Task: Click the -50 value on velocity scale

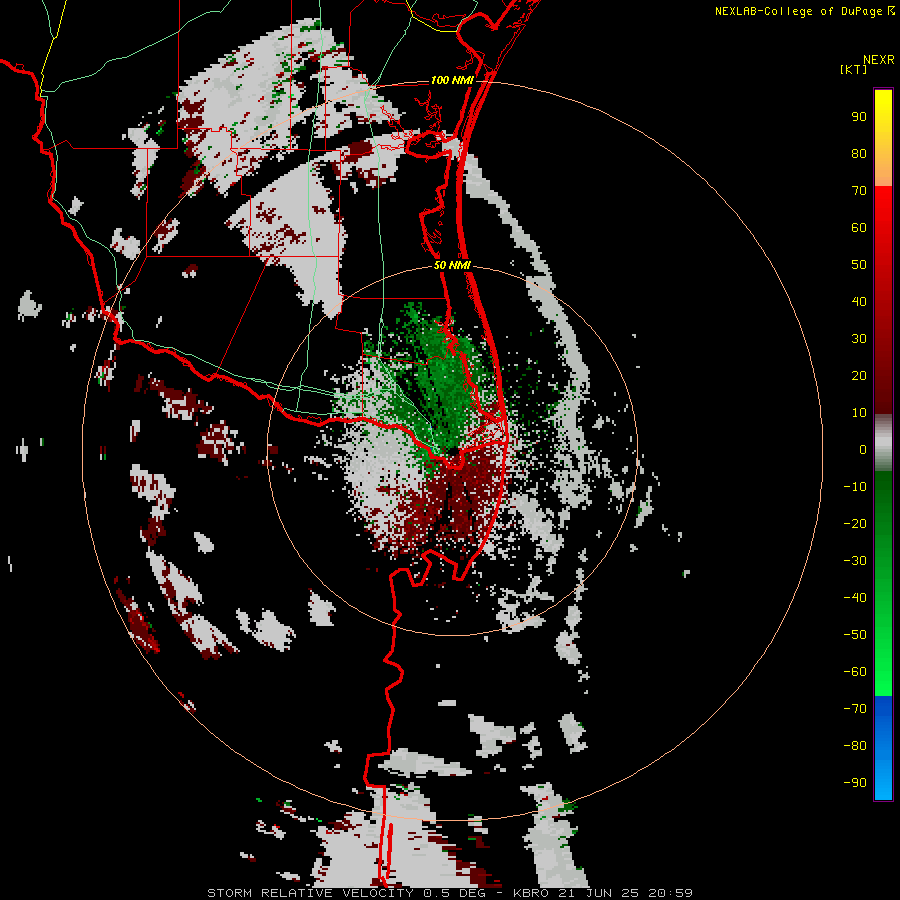Action: click(x=855, y=635)
